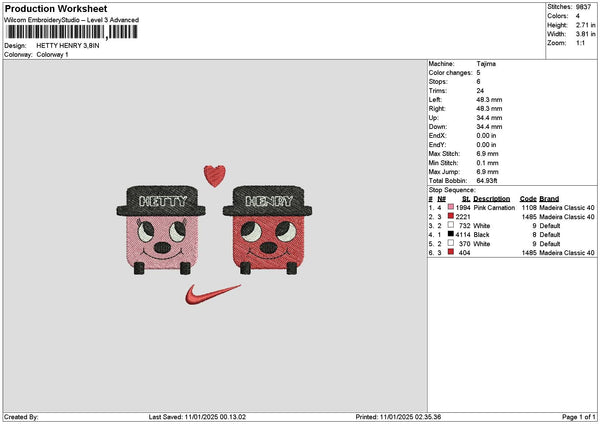Click the 'Black' description in stop 4
Image resolution: width=600 pixels, height=424 pixels.
[481, 235]
